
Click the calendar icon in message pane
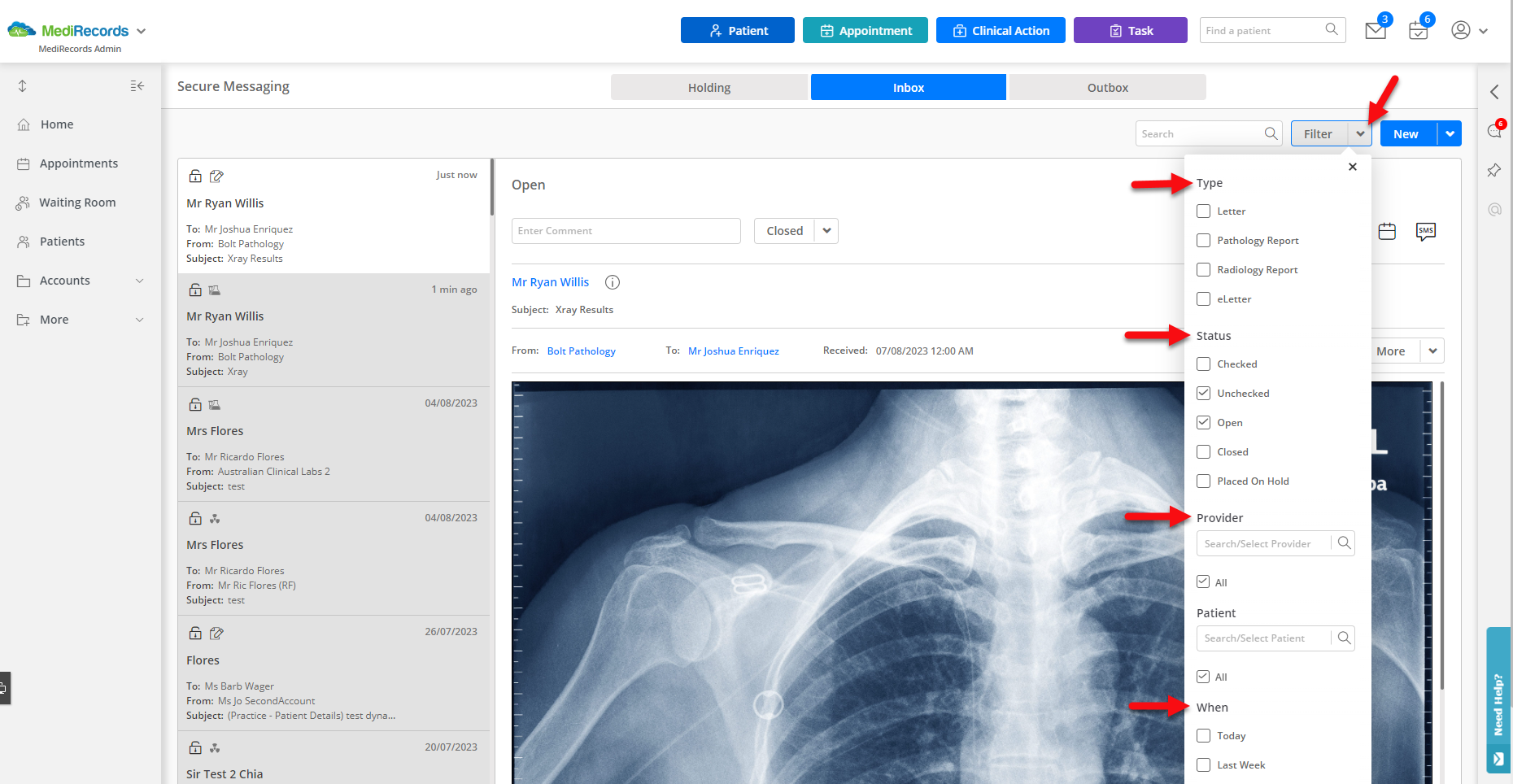point(1387,232)
